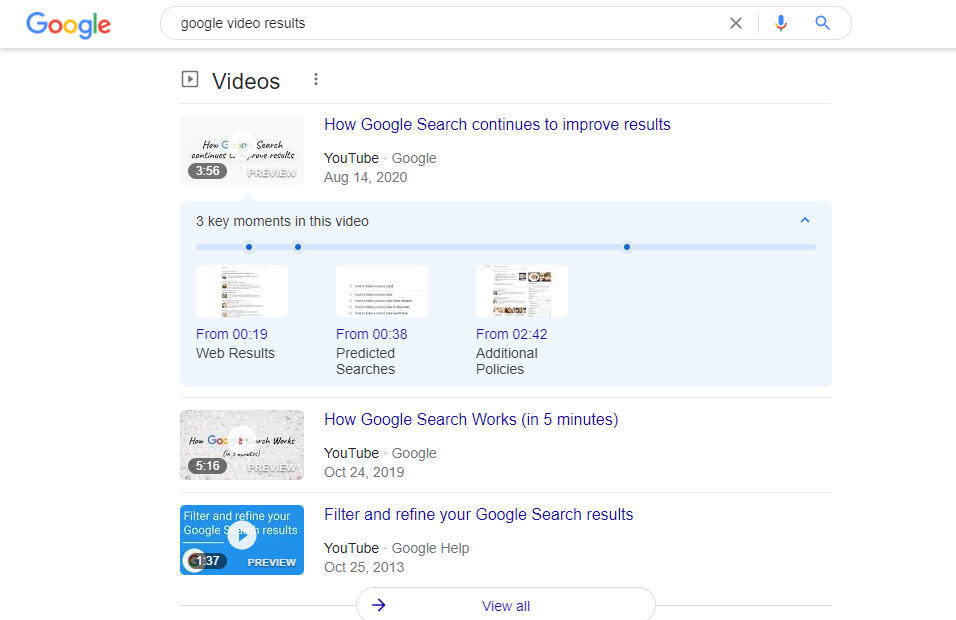Open 'Filter and refine your Google Search results'
The height and width of the screenshot is (620, 956).
[x=479, y=515]
